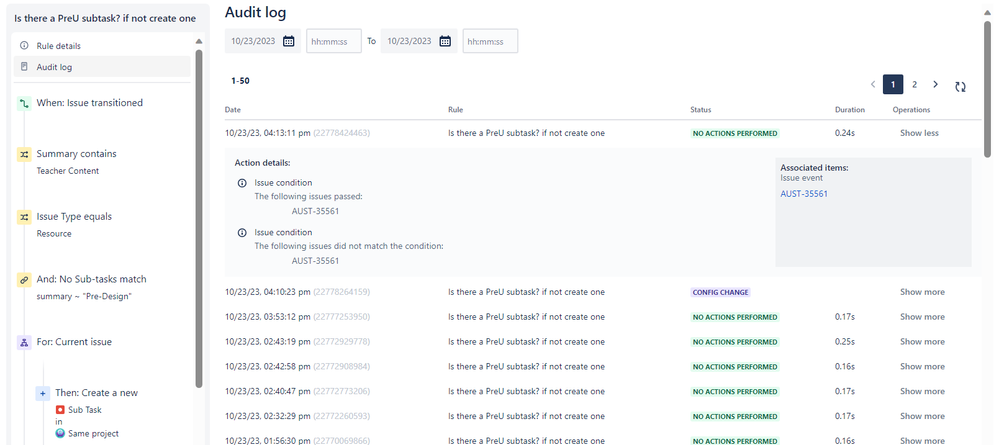Click the start time hh:mm:ss field

pyautogui.click(x=334, y=41)
